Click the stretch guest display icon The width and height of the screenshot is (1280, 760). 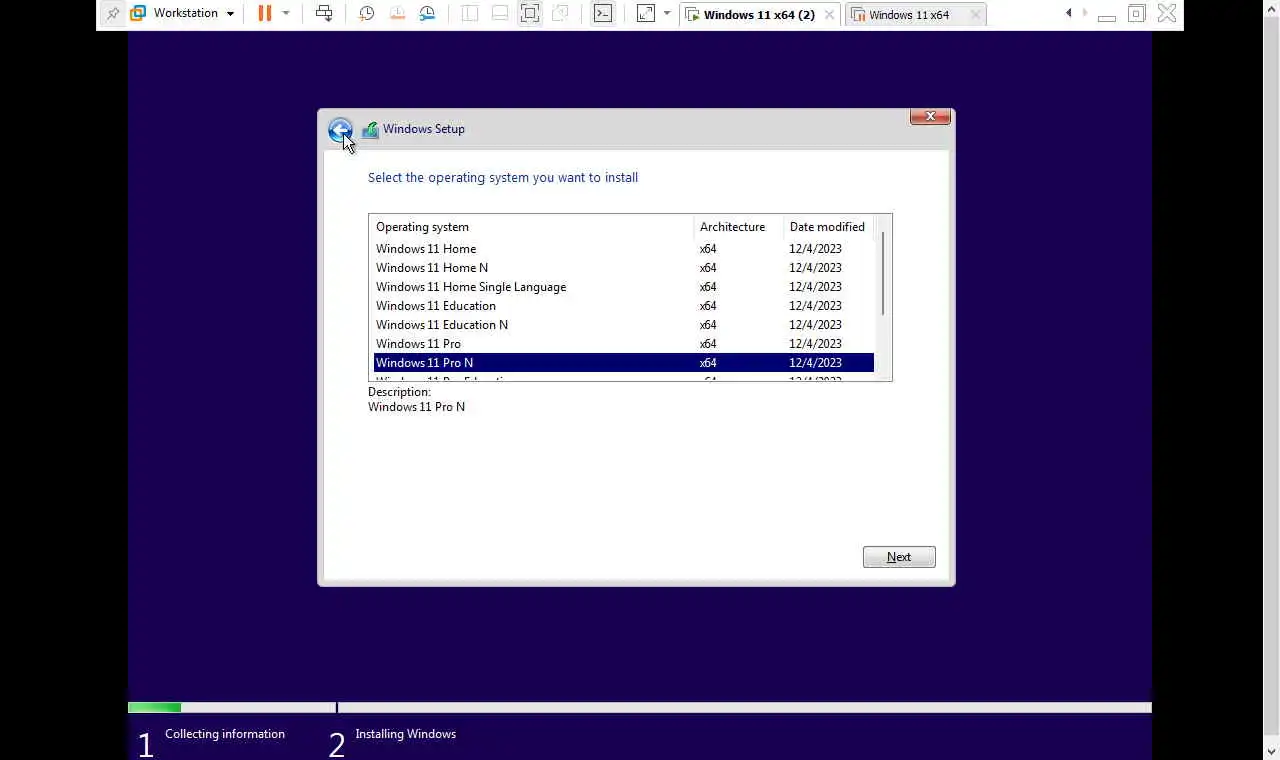(646, 14)
